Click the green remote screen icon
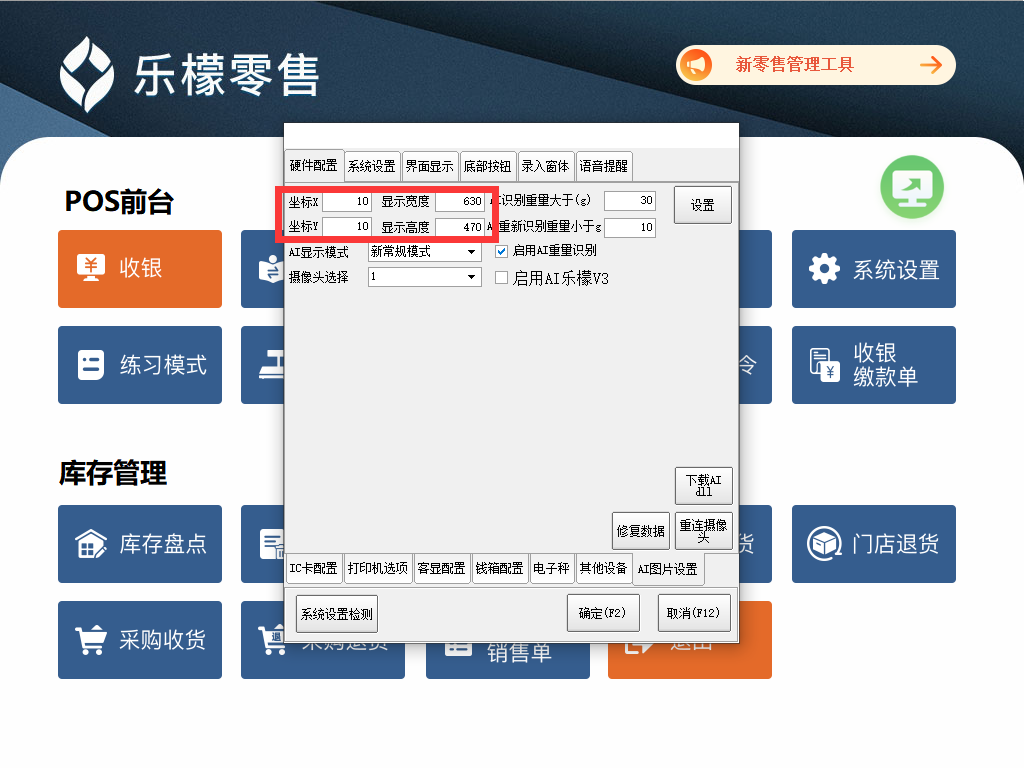The width and height of the screenshot is (1024, 768). pos(912,187)
